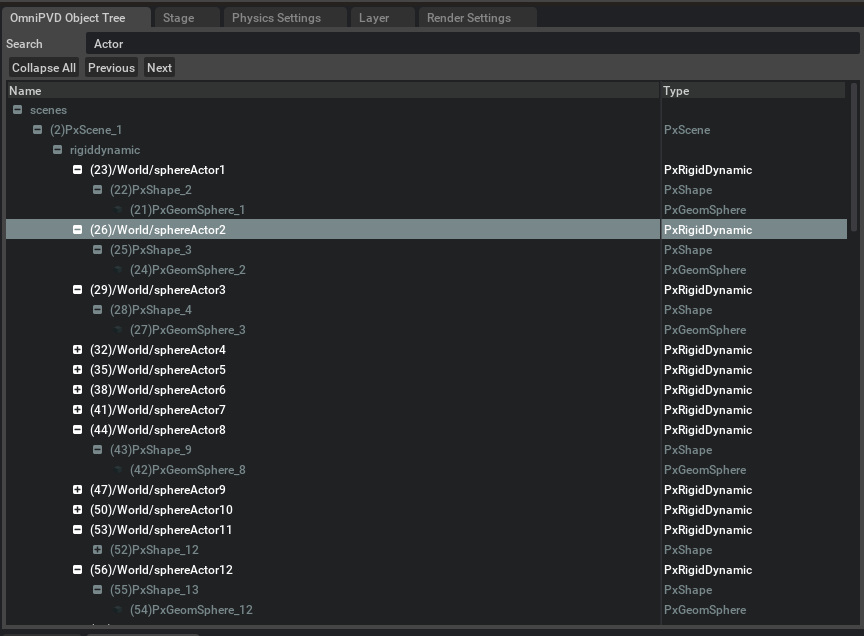This screenshot has width=864, height=636.
Task: Collapse the (26)/World/sphereActor2 node
Action: click(x=77, y=230)
